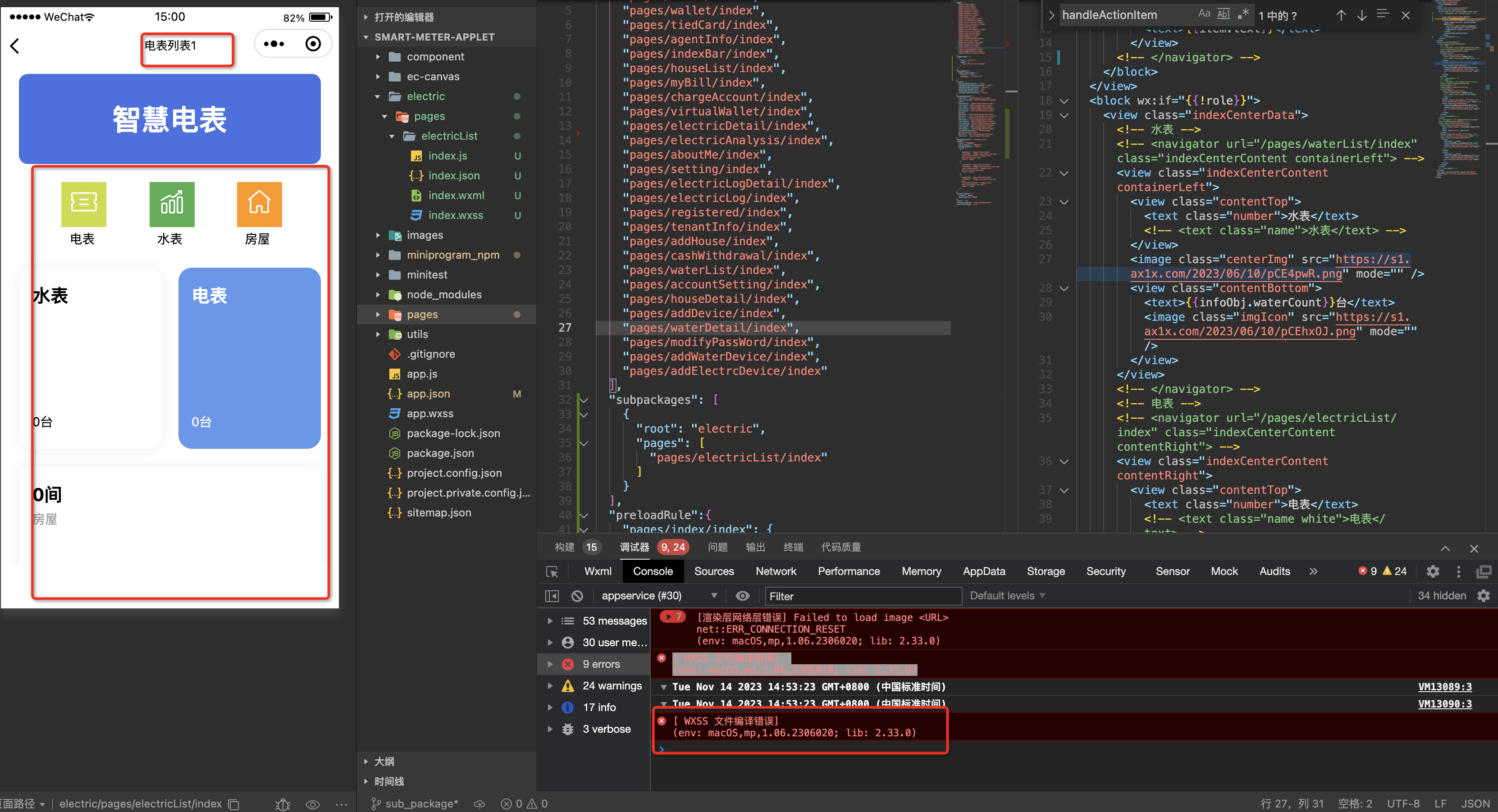Toggle live expression eye icon
This screenshot has width=1498, height=812.
[x=742, y=596]
